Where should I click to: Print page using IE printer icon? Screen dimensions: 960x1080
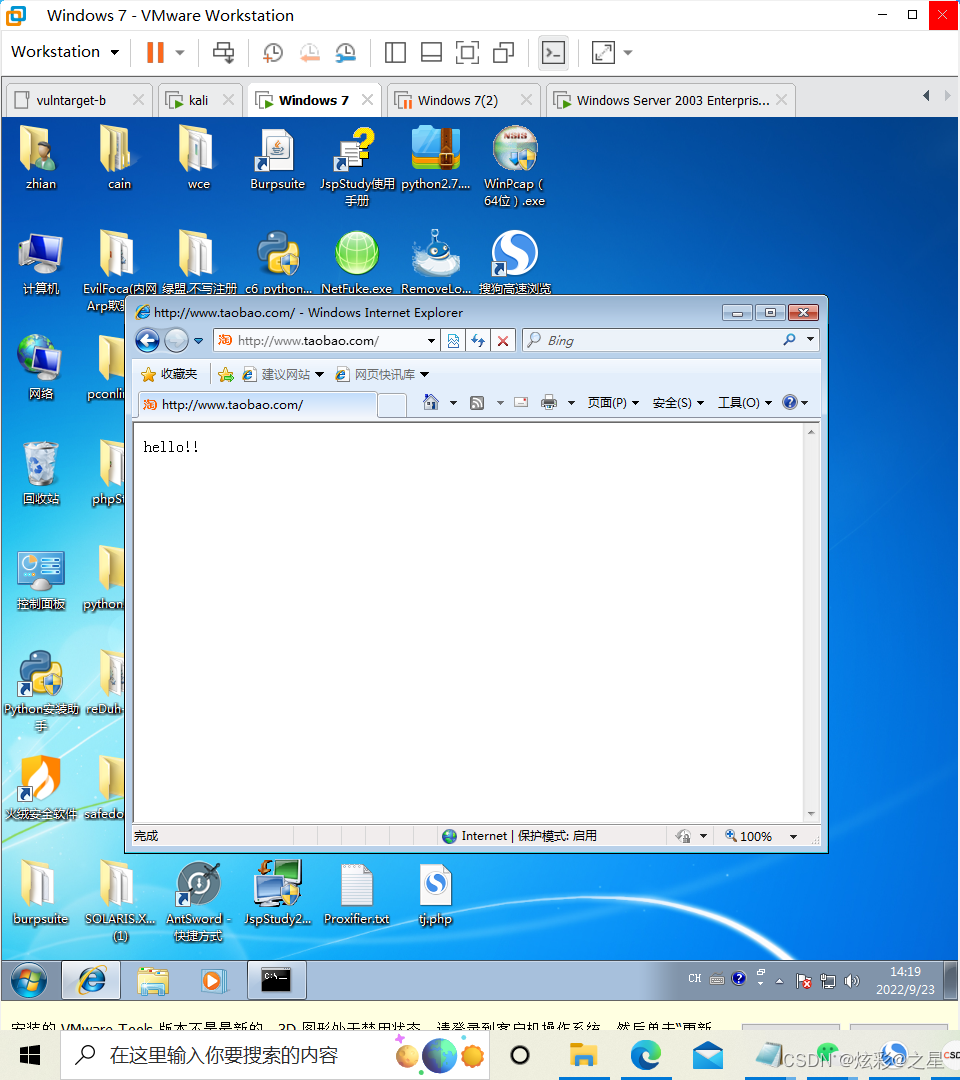[x=549, y=402]
